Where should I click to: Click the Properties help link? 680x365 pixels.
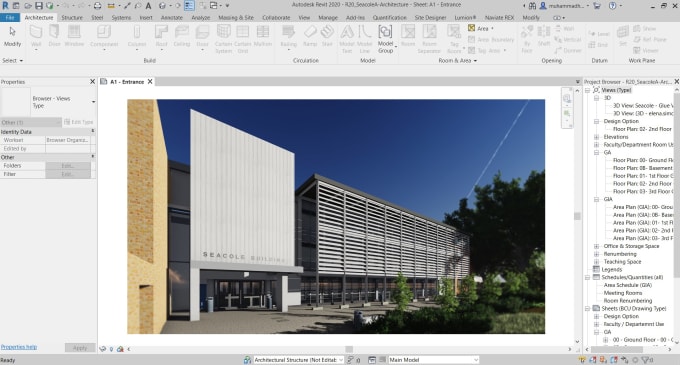point(19,347)
